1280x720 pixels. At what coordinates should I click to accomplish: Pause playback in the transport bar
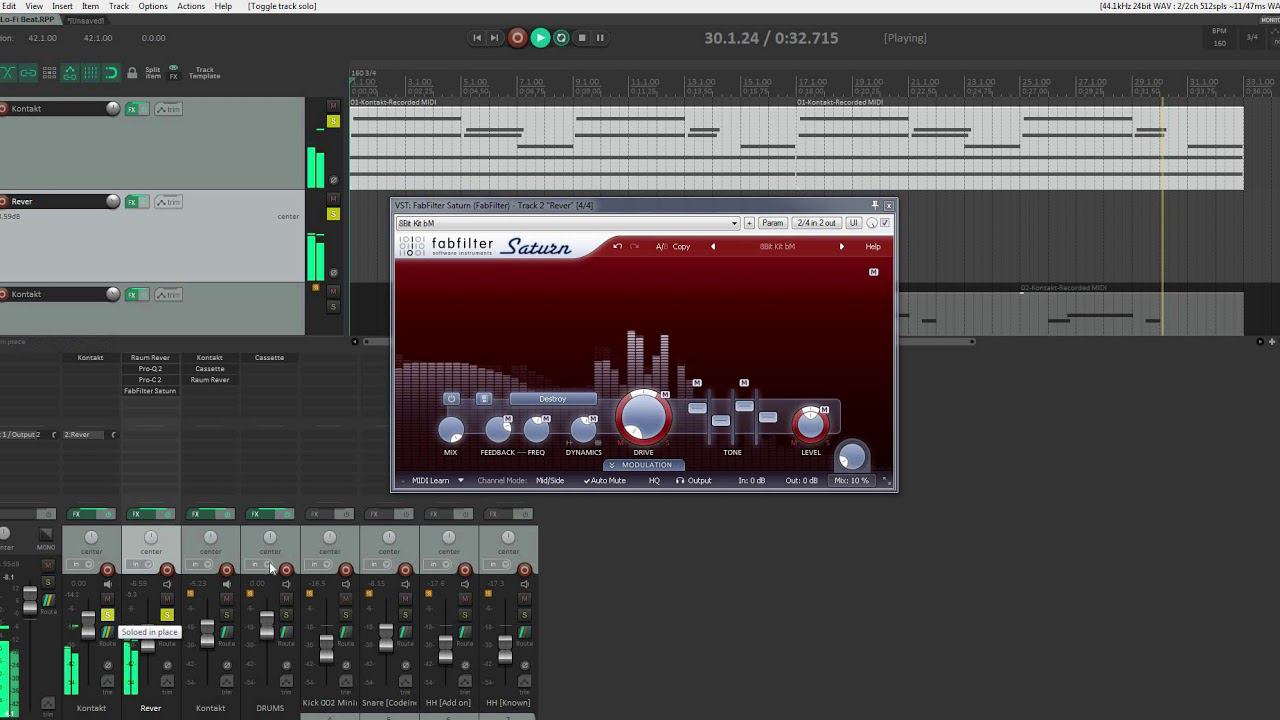click(x=600, y=38)
